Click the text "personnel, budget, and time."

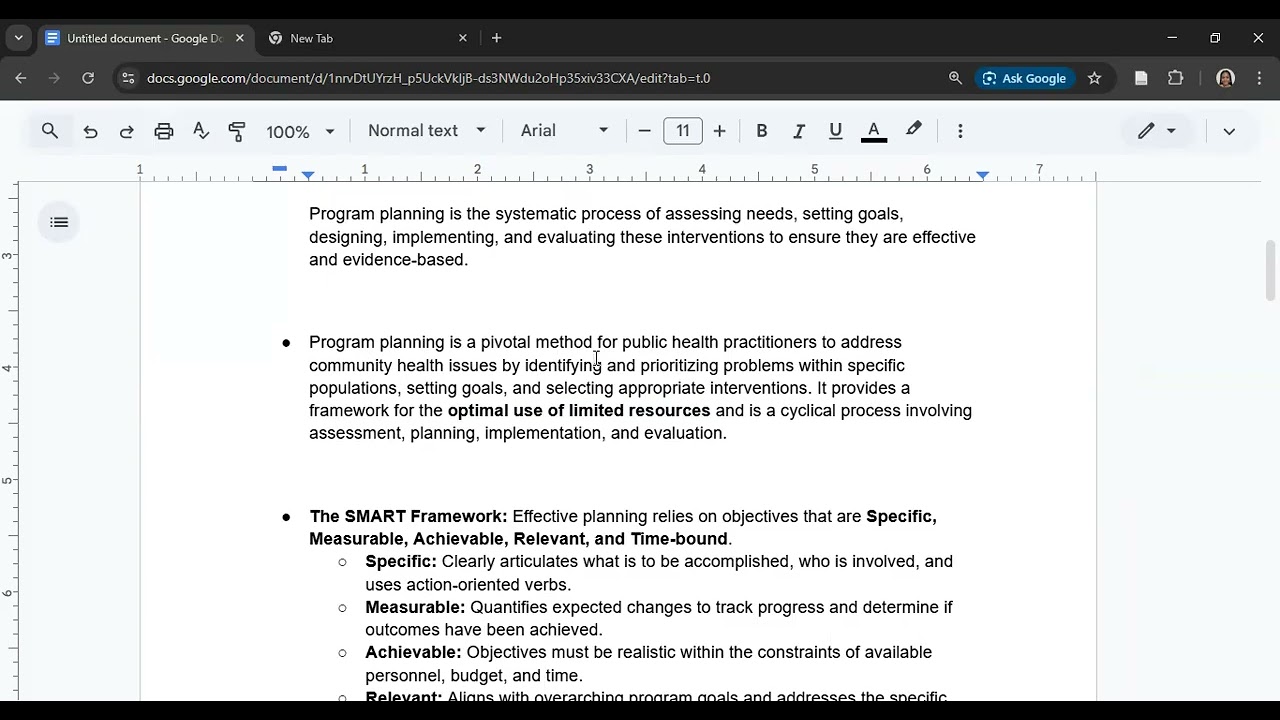[474, 676]
